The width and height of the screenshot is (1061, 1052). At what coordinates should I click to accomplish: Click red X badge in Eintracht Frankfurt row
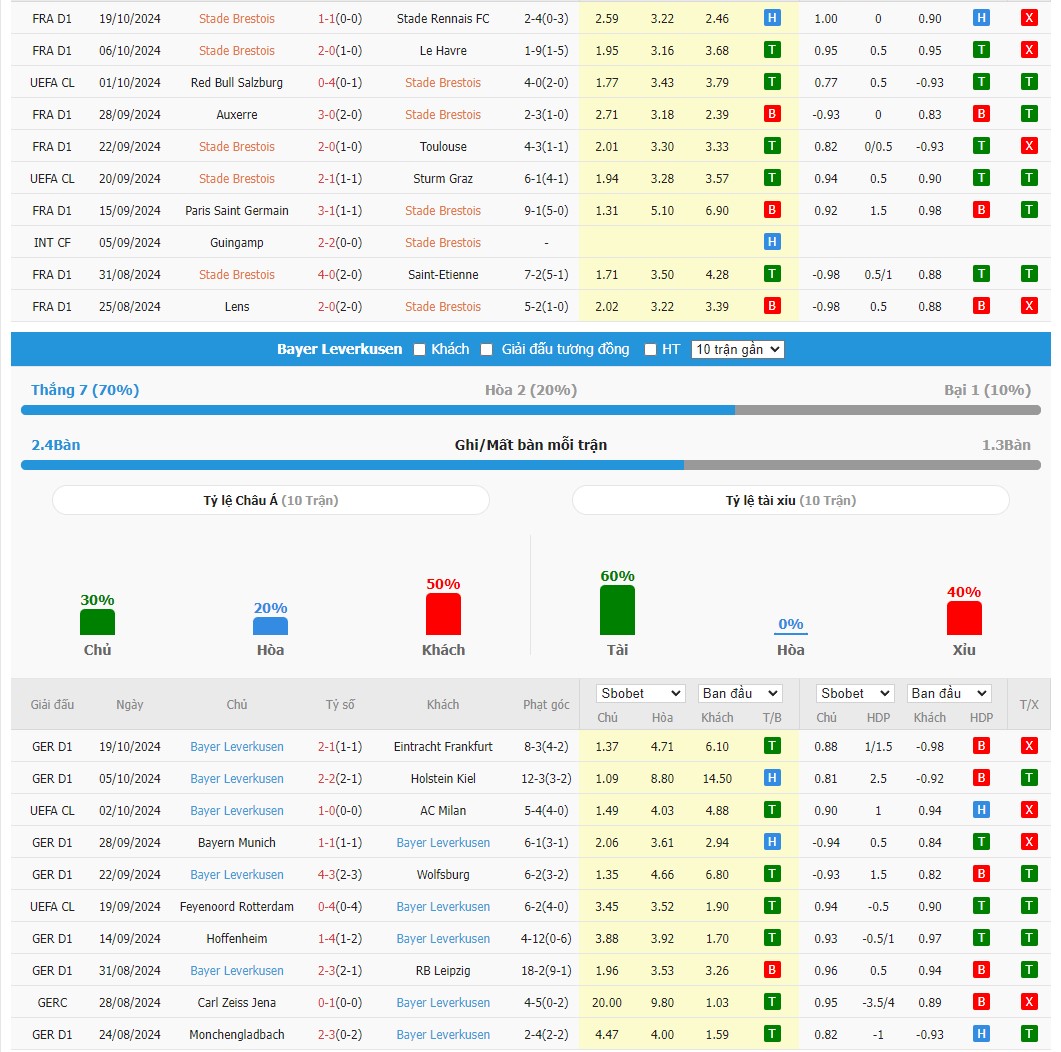click(1029, 746)
